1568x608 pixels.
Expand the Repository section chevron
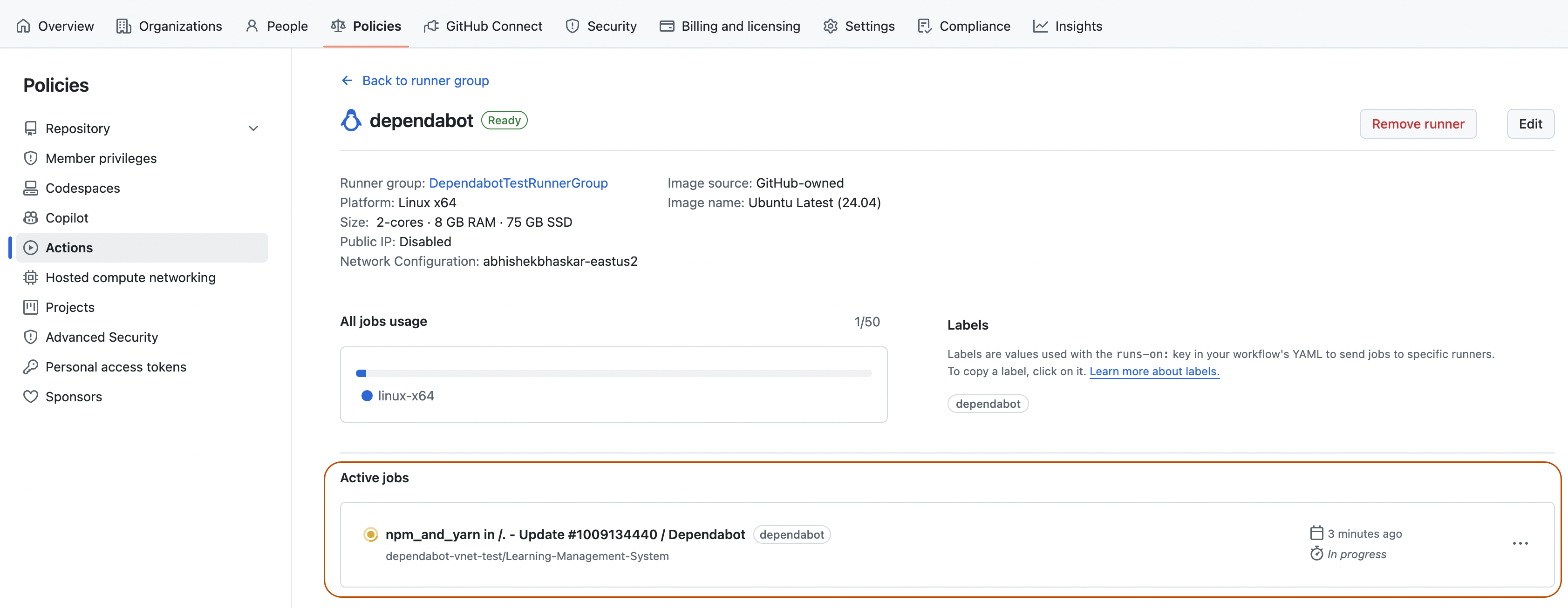[253, 128]
